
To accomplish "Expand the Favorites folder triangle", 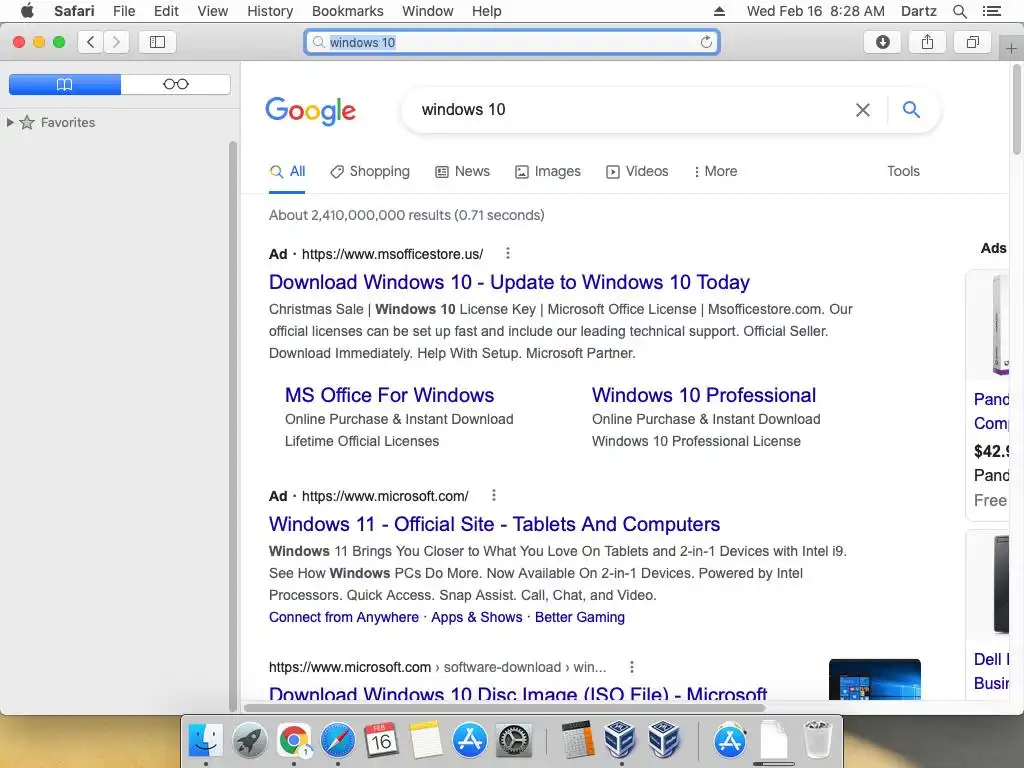I will (x=10, y=122).
